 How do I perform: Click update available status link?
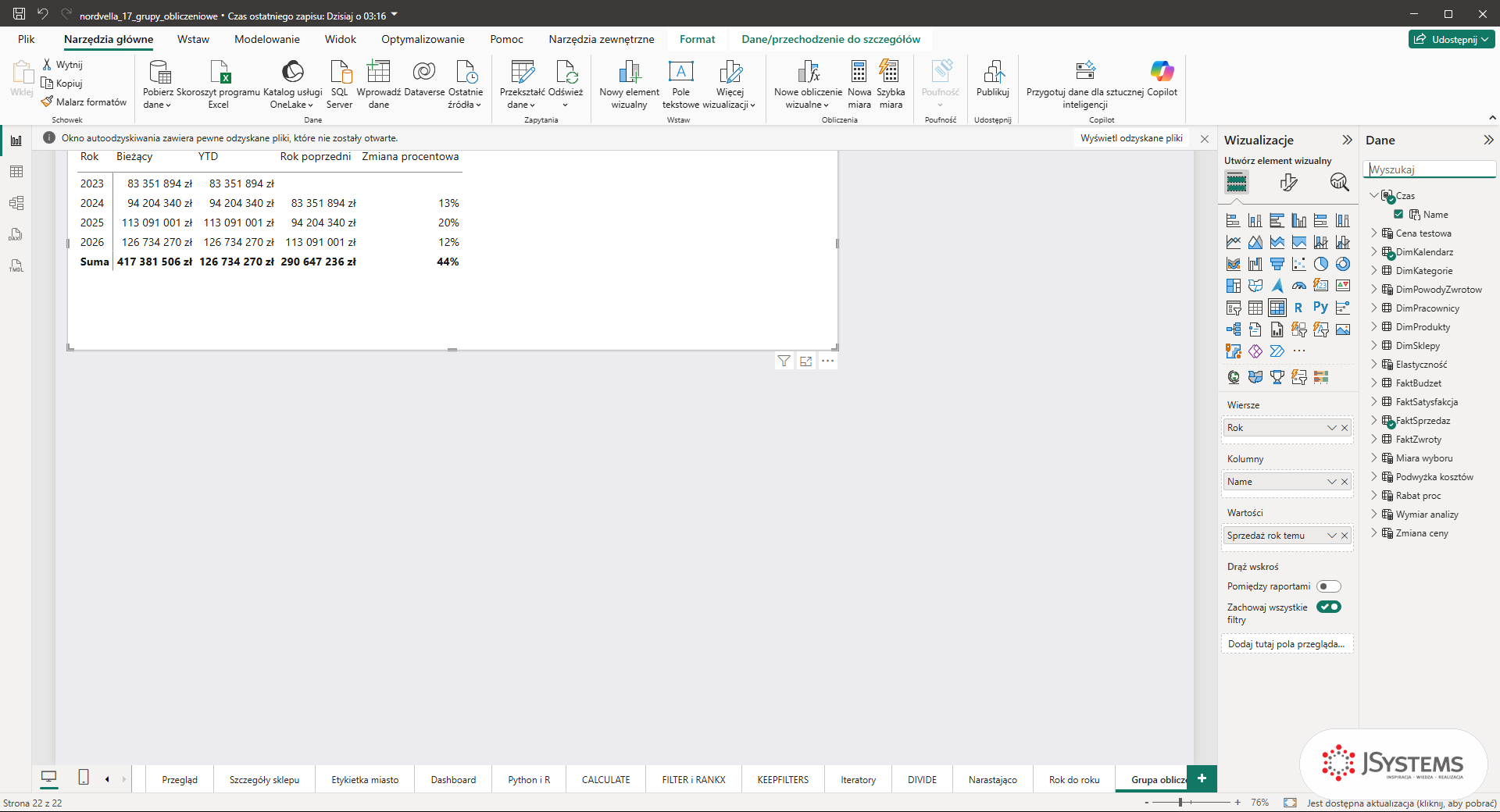[1402, 803]
